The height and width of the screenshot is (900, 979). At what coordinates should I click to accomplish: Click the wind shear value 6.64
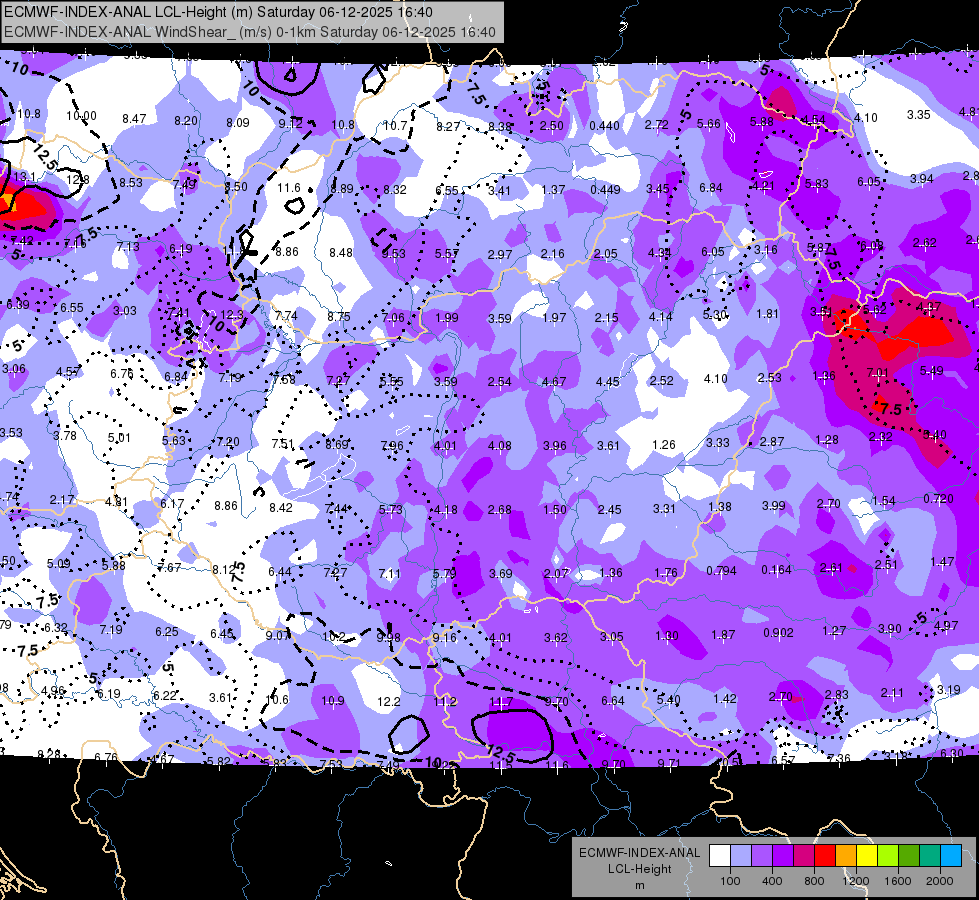(612, 701)
